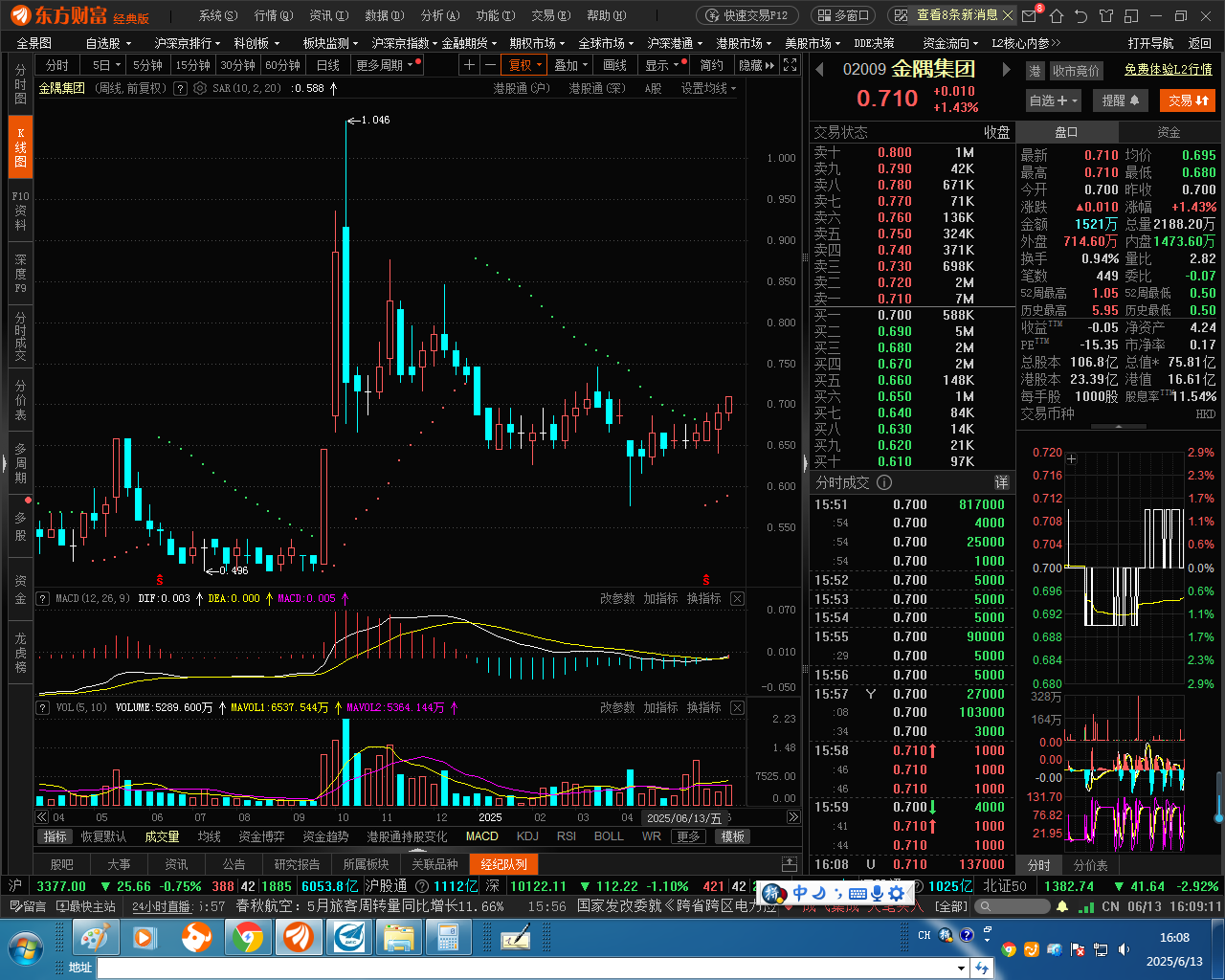The width and height of the screenshot is (1225, 980).
Task: Open the skin theme shirt icon
Action: point(1106,15)
